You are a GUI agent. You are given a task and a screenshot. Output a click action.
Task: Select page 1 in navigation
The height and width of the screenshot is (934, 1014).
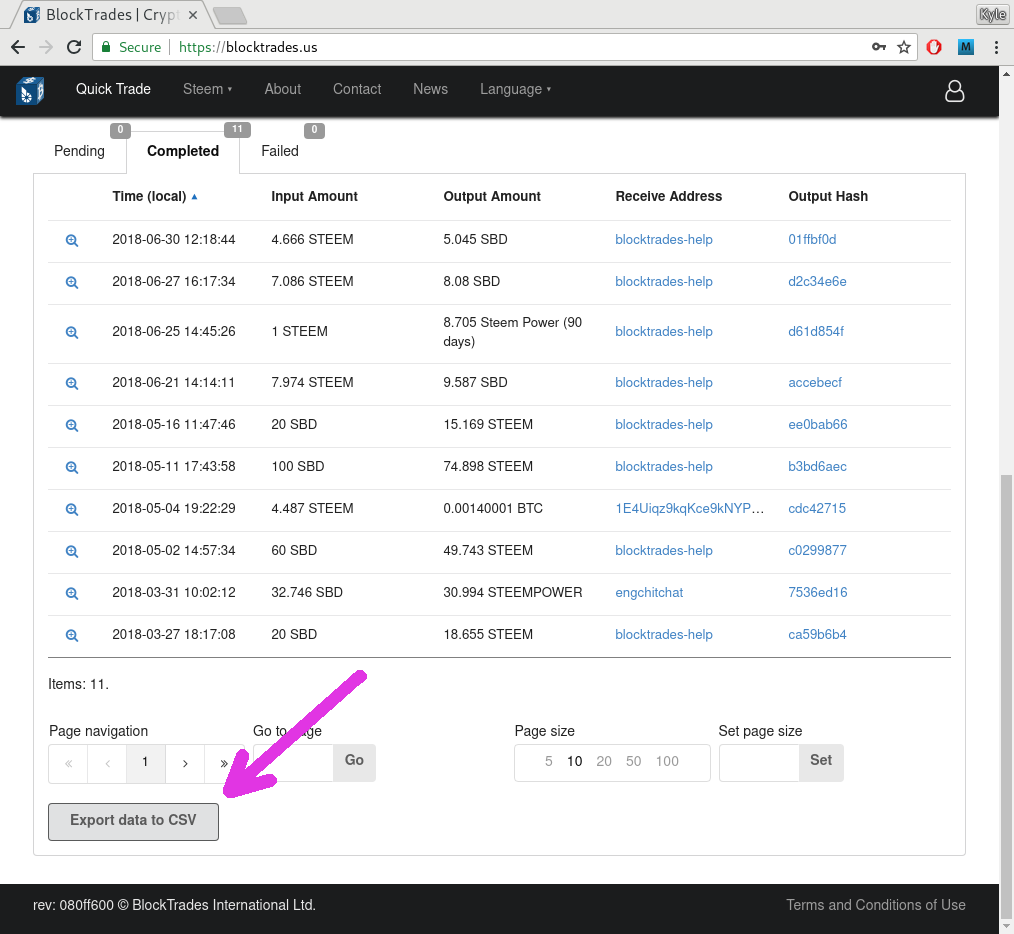tap(146, 764)
